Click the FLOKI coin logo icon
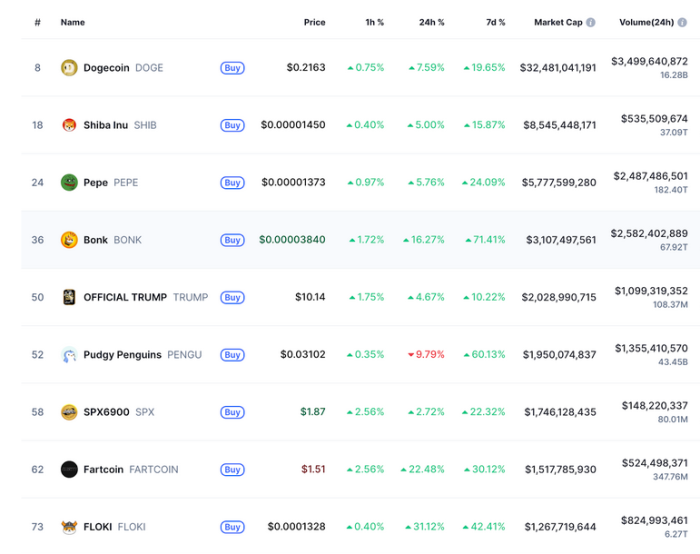 coord(69,527)
